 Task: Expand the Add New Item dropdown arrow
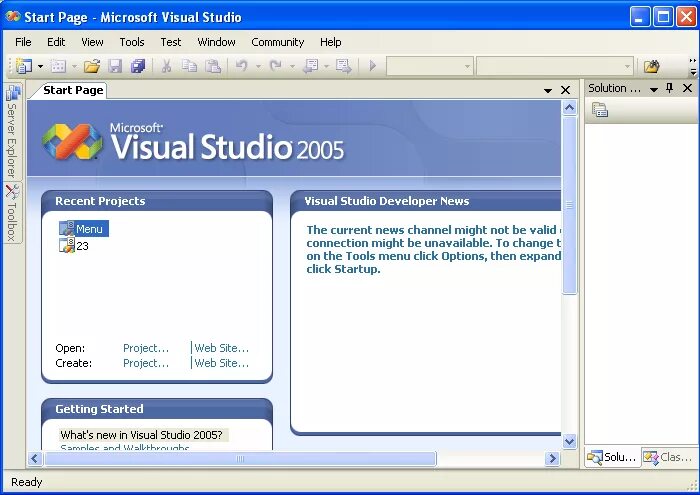coord(74,67)
